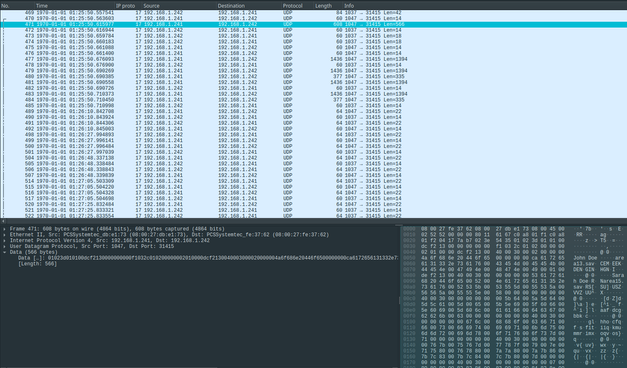
Task: Sort by the Source column header
Action: click(x=179, y=6)
